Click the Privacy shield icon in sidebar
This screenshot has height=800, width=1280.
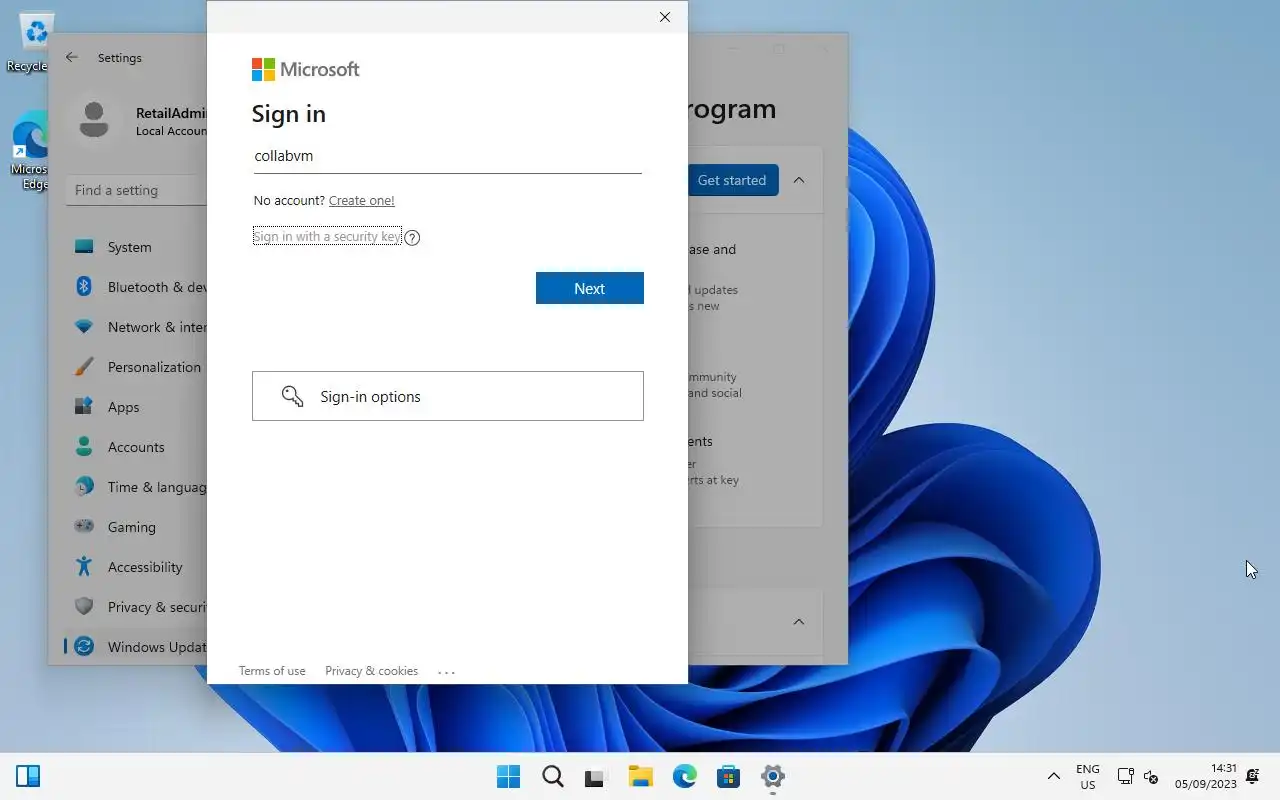pos(84,607)
